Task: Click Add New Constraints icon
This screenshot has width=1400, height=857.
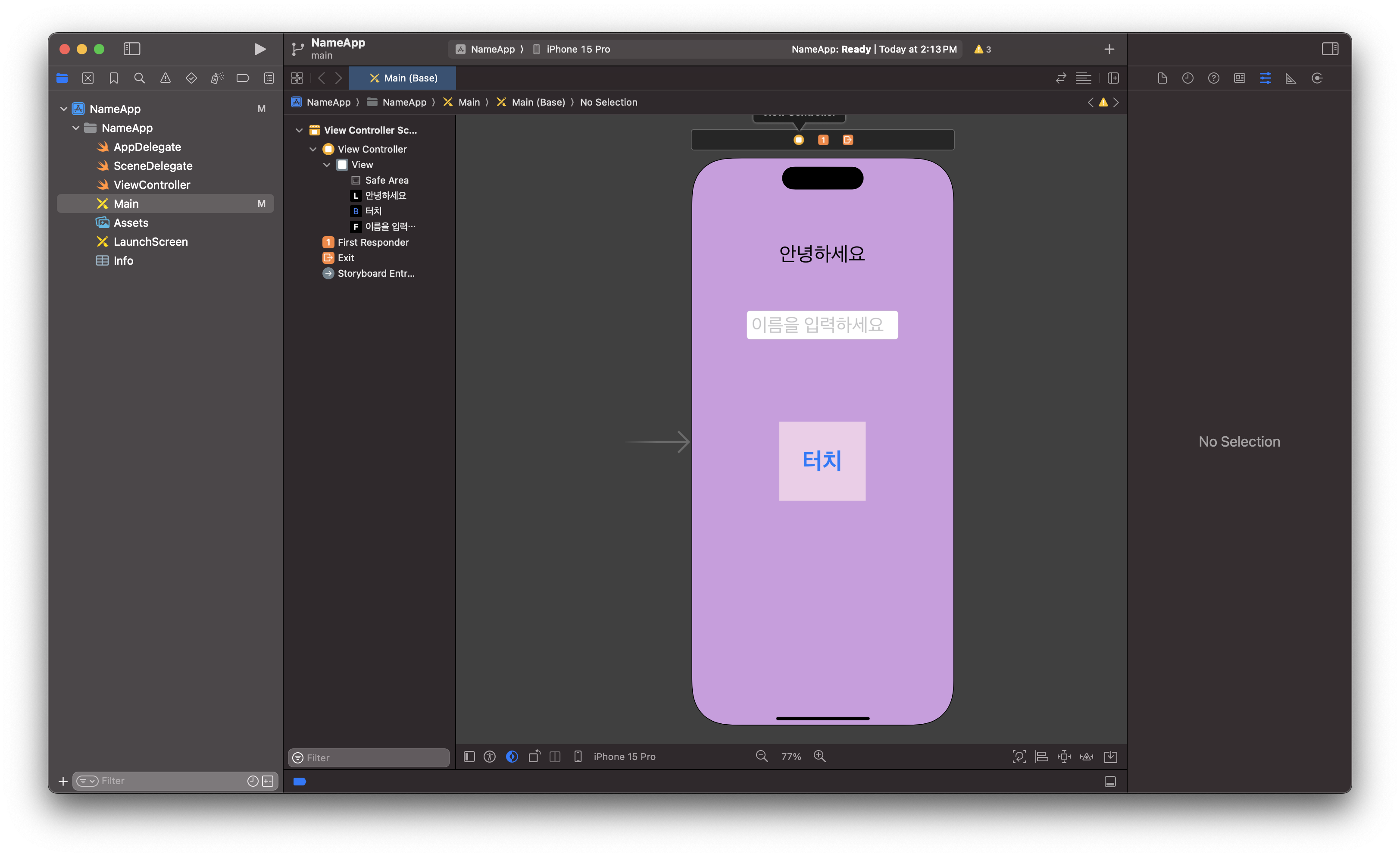Action: click(x=1064, y=757)
